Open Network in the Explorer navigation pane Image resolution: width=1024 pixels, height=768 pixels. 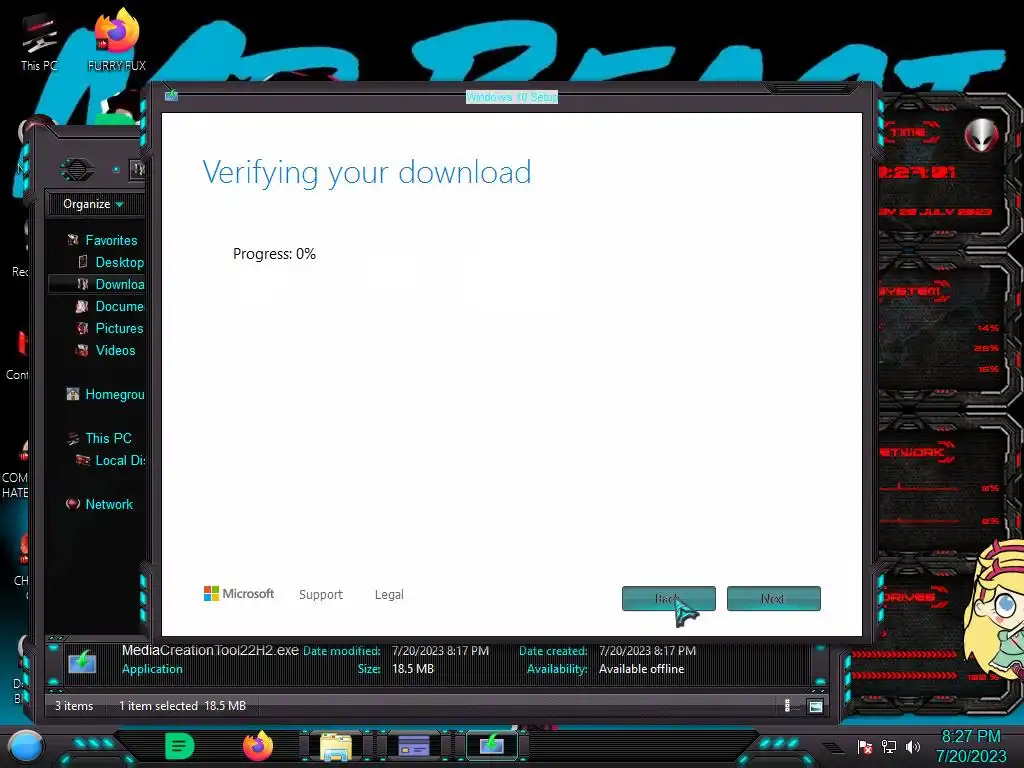click(x=109, y=504)
